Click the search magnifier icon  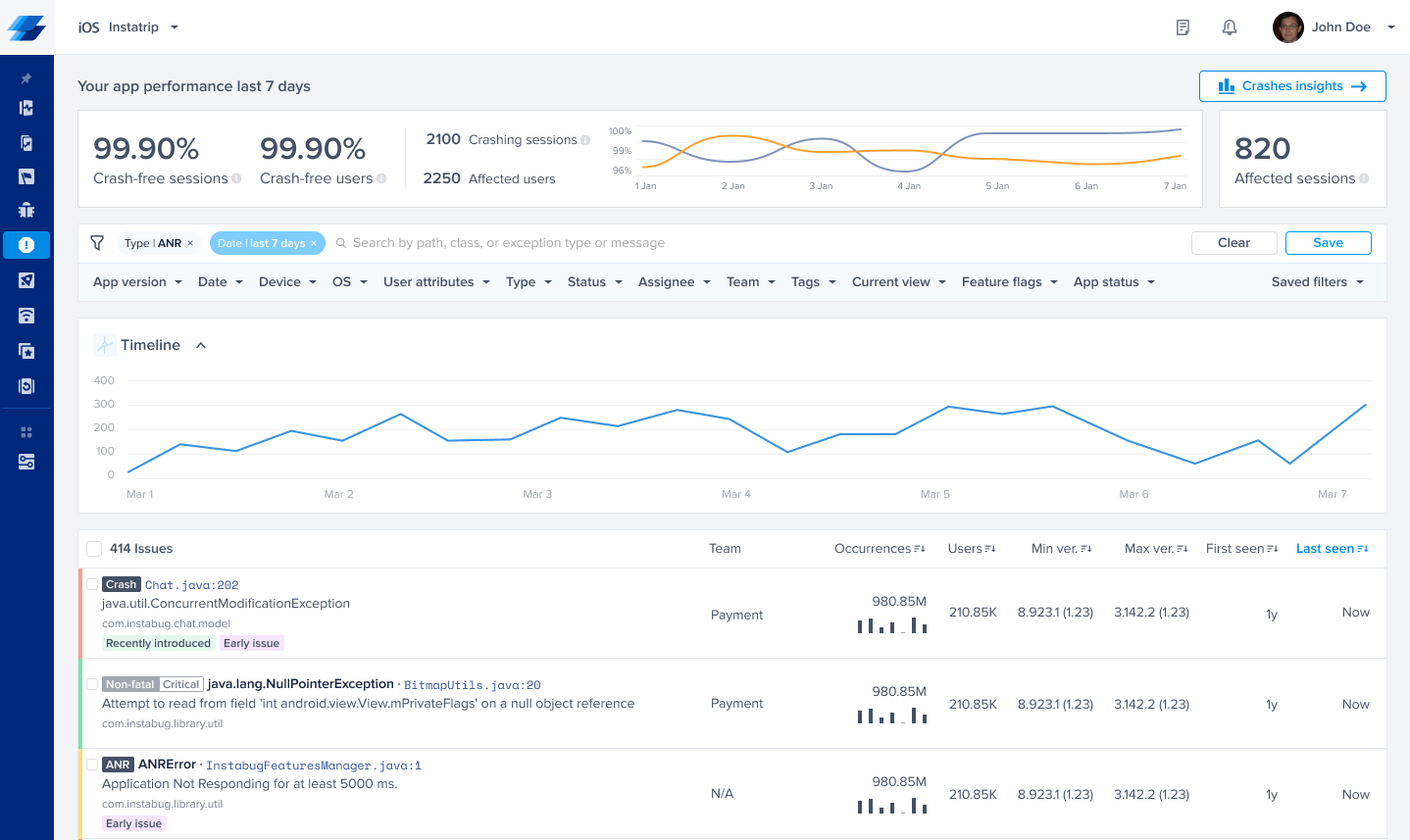coord(341,243)
